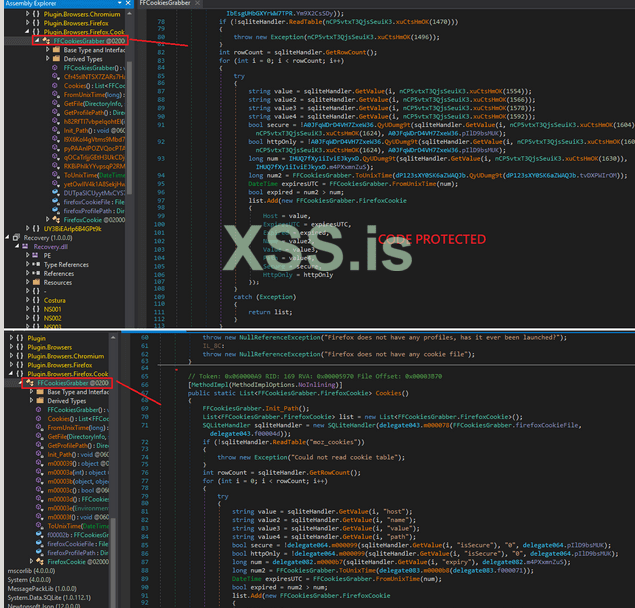
Task: Click "Could not read cookie table" string
Action: click(x=346, y=457)
